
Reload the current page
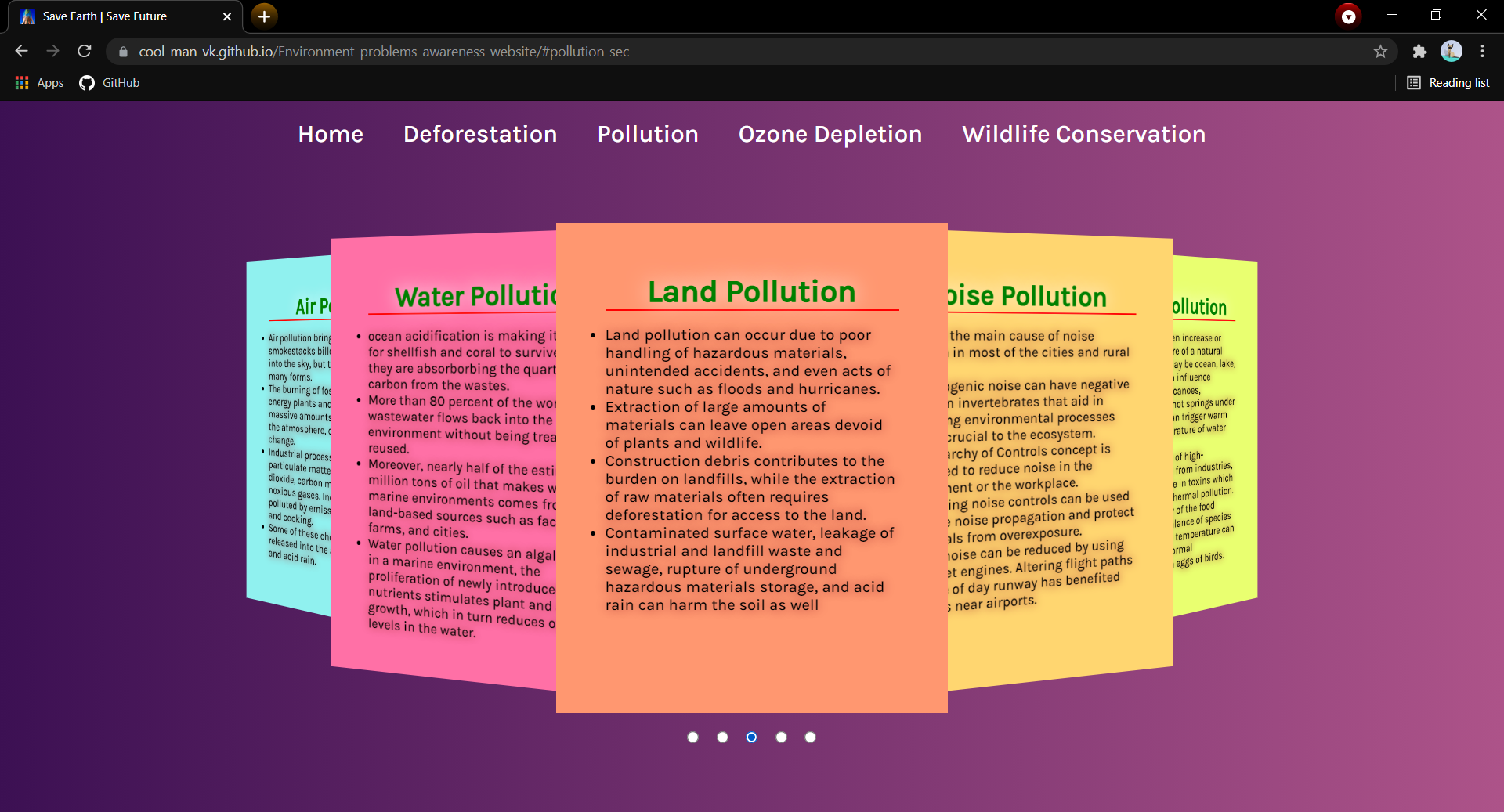(x=85, y=51)
